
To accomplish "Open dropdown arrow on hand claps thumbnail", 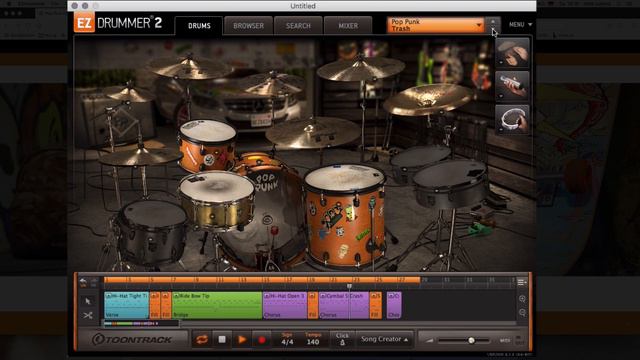I will coord(502,62).
